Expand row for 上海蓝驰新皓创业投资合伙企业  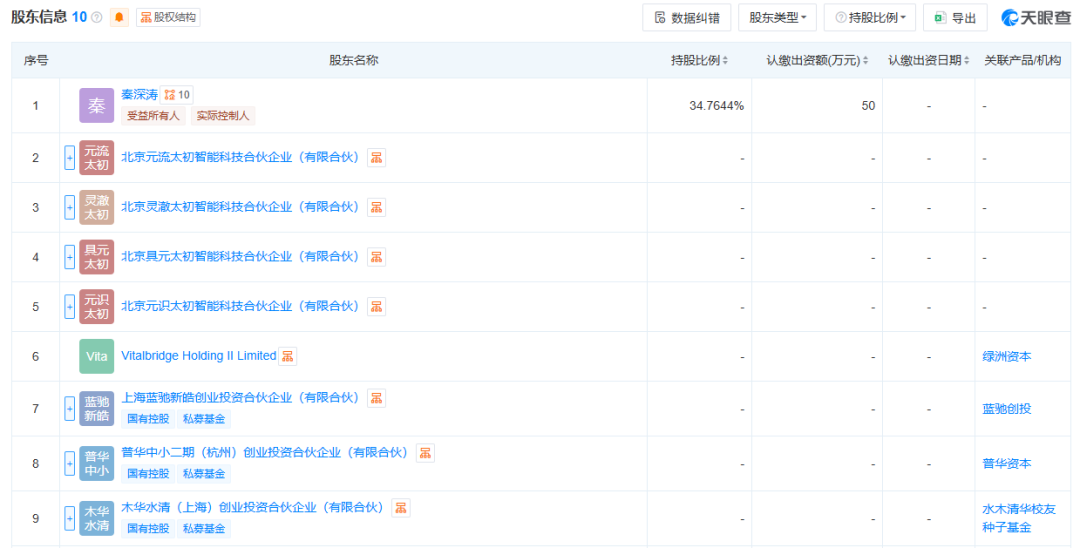70,408
